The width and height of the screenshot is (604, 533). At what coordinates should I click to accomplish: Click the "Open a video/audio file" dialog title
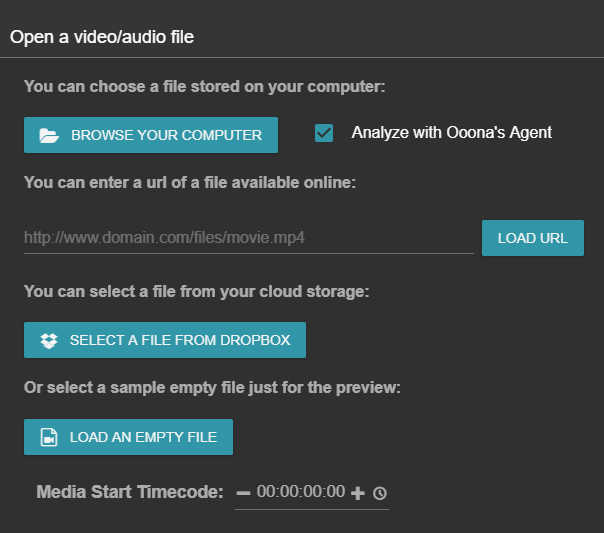pos(102,38)
